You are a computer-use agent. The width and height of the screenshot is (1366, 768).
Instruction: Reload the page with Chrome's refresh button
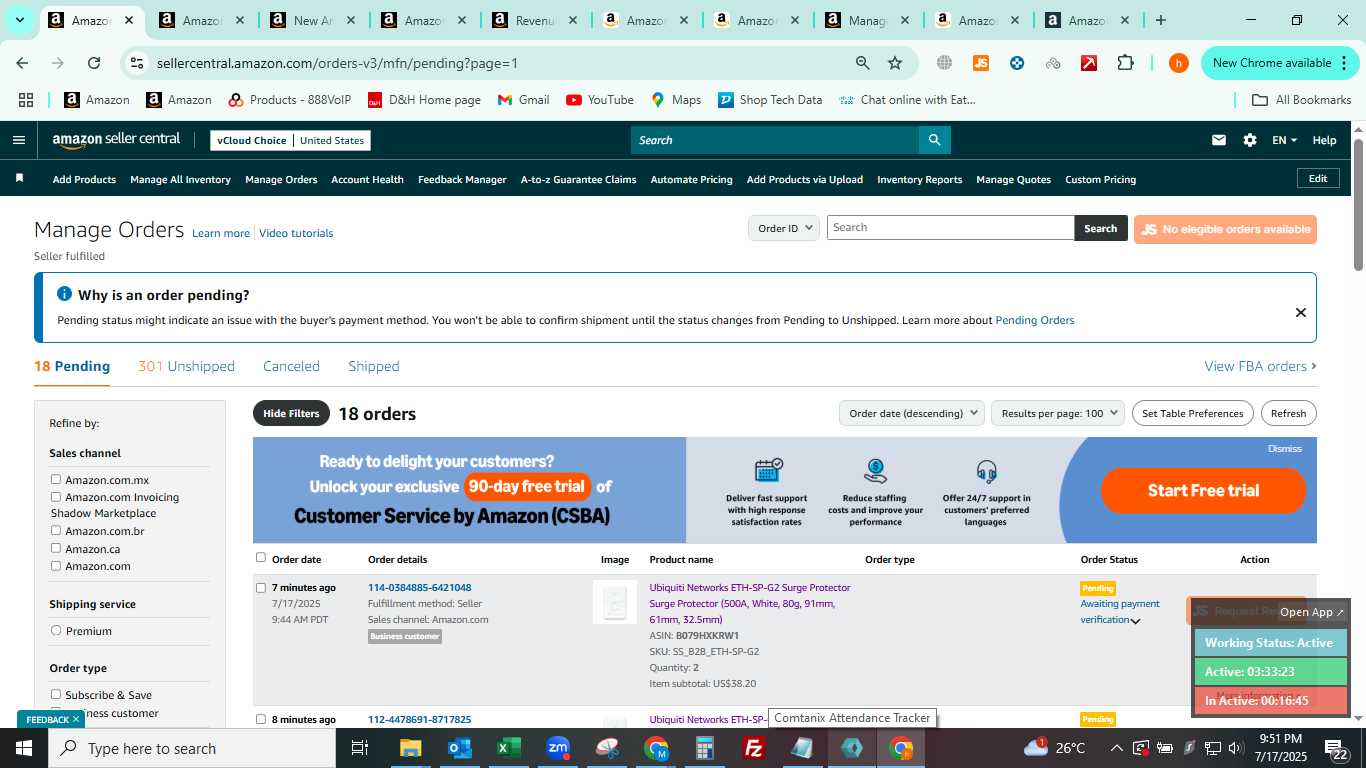tap(94, 63)
